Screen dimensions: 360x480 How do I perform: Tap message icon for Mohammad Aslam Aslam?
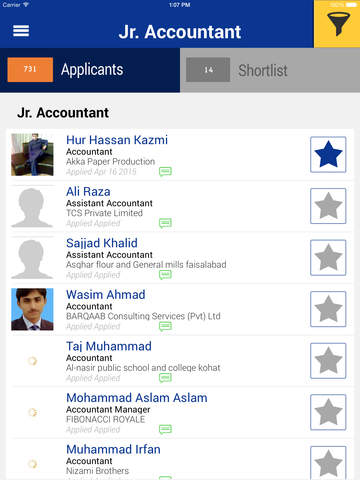tap(165, 429)
